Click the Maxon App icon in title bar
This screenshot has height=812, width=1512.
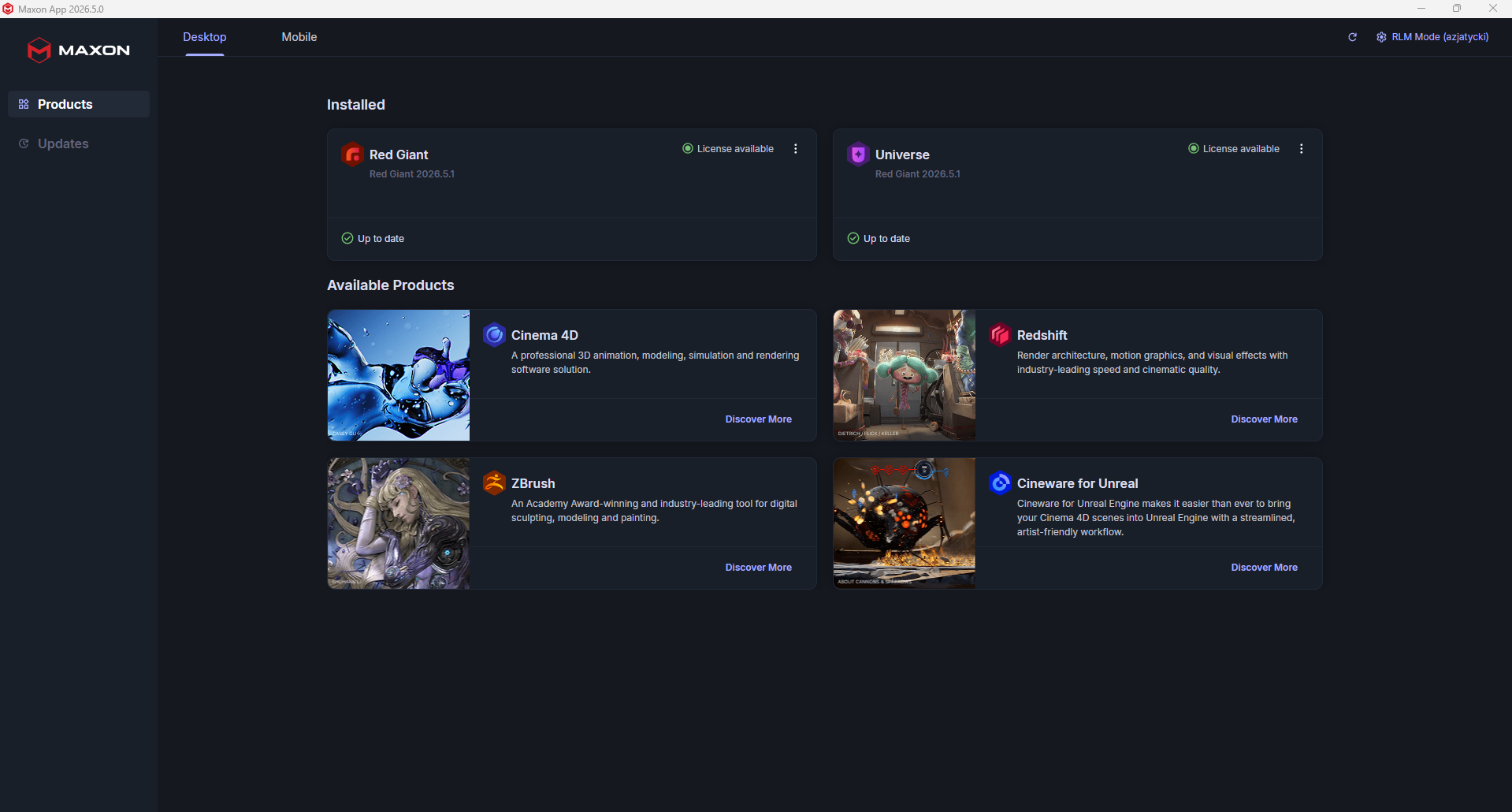coord(8,9)
